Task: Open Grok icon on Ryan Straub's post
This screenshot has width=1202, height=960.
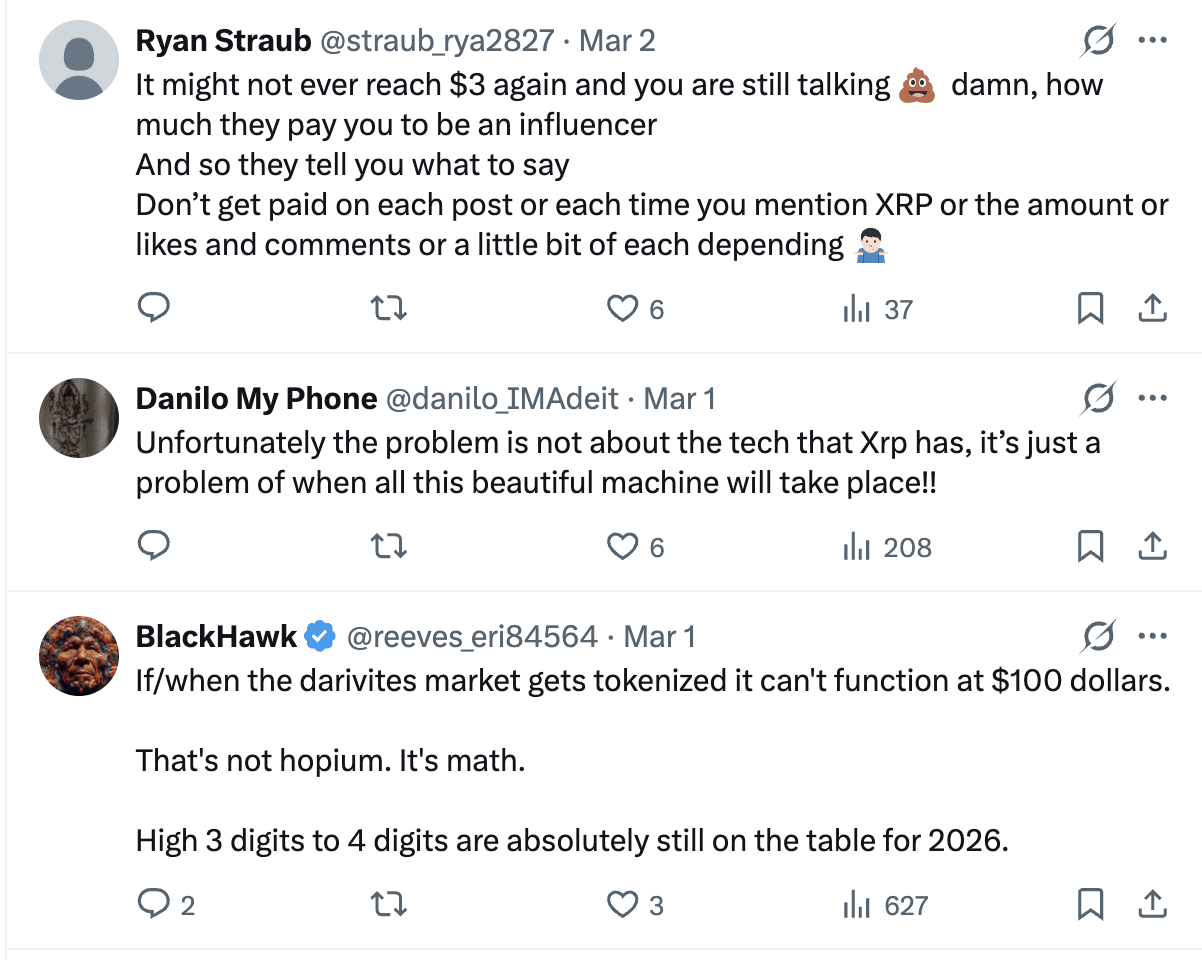Action: tap(1098, 41)
